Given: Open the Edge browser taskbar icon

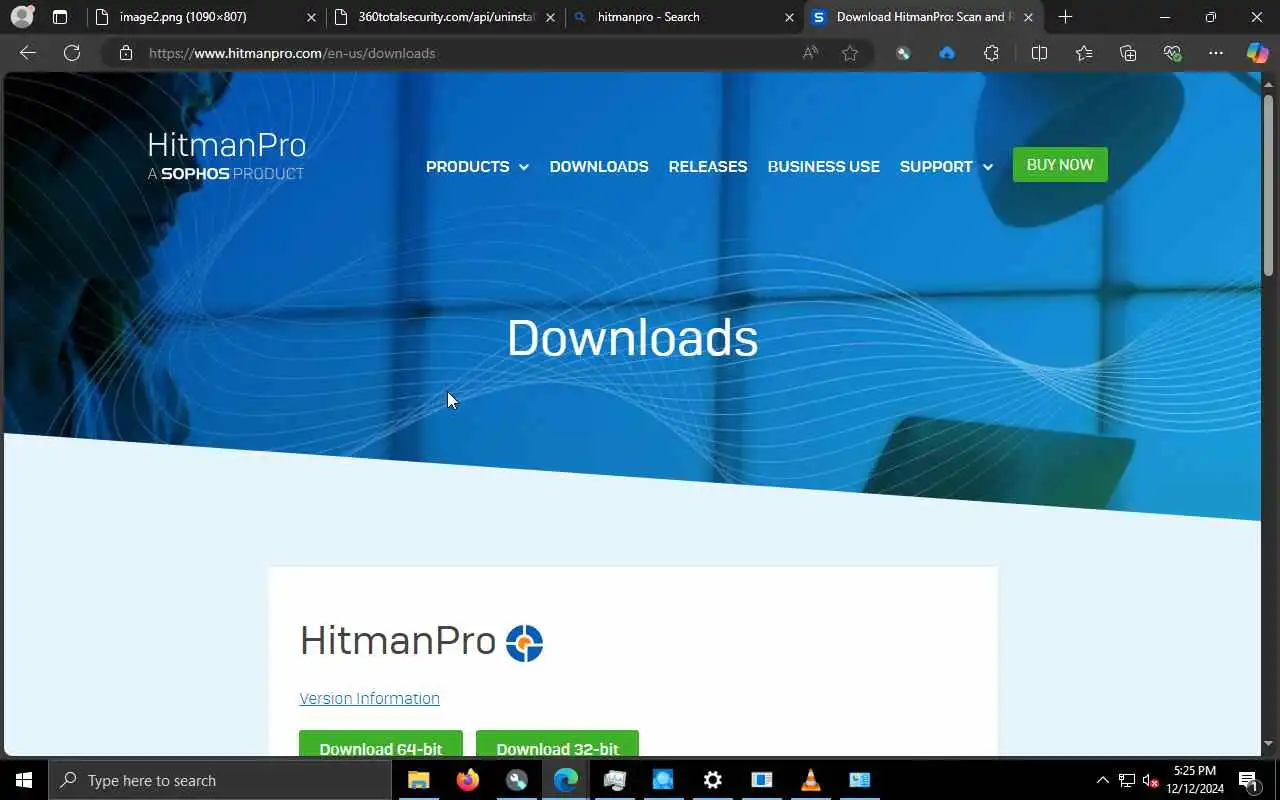Looking at the screenshot, I should tap(565, 780).
